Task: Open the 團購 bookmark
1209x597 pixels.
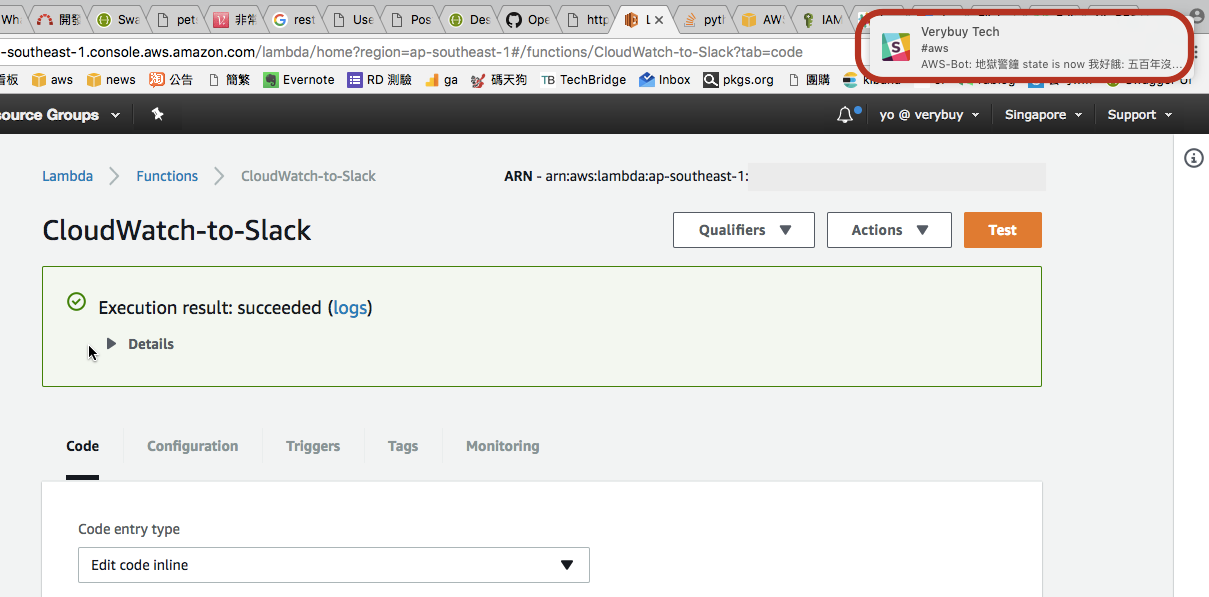Action: pyautogui.click(x=810, y=80)
